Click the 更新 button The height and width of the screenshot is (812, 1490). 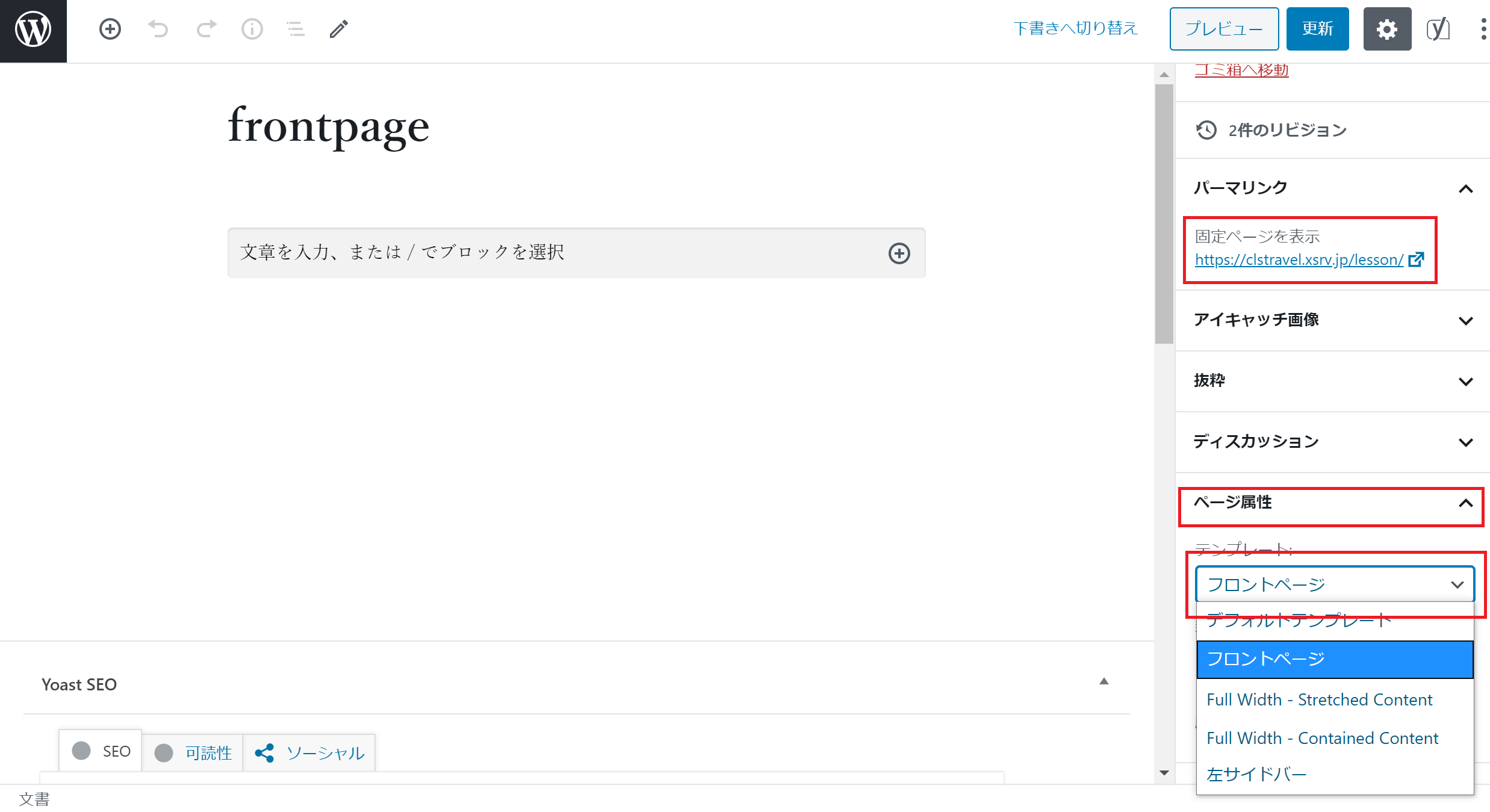coord(1317,29)
